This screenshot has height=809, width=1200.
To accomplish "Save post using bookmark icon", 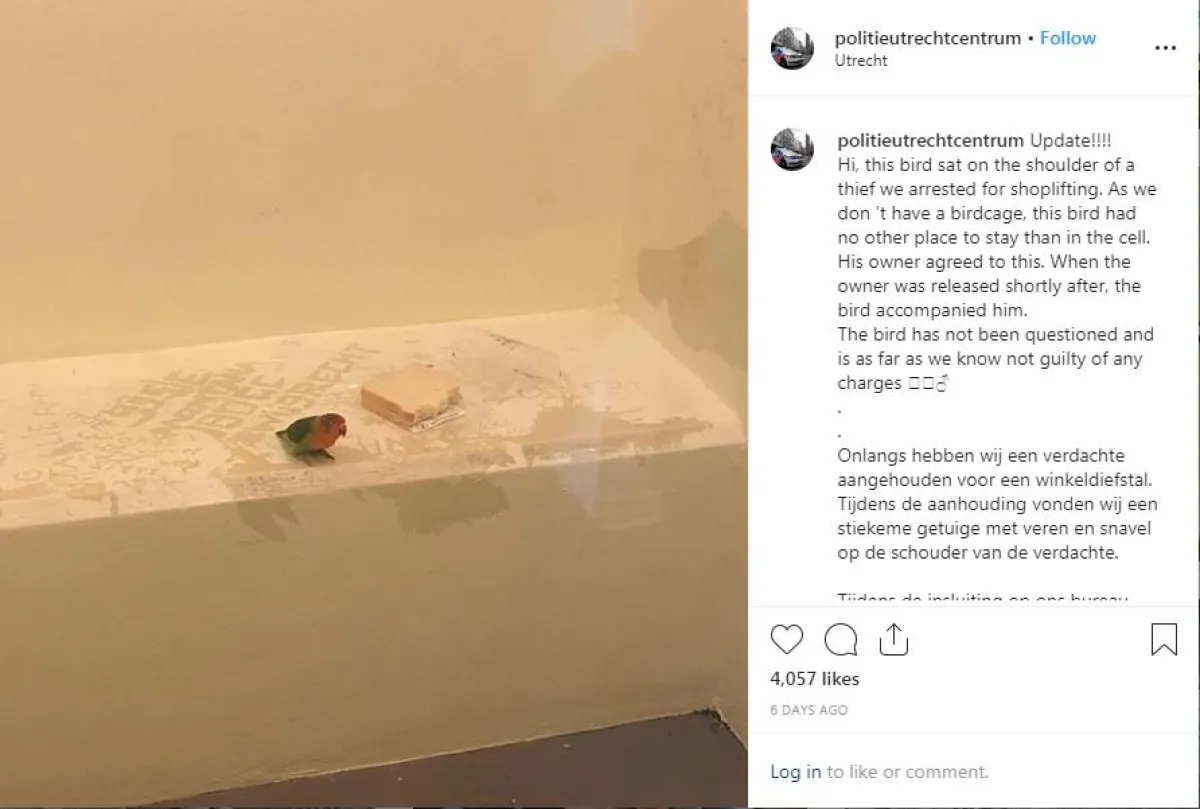I will pos(1164,639).
